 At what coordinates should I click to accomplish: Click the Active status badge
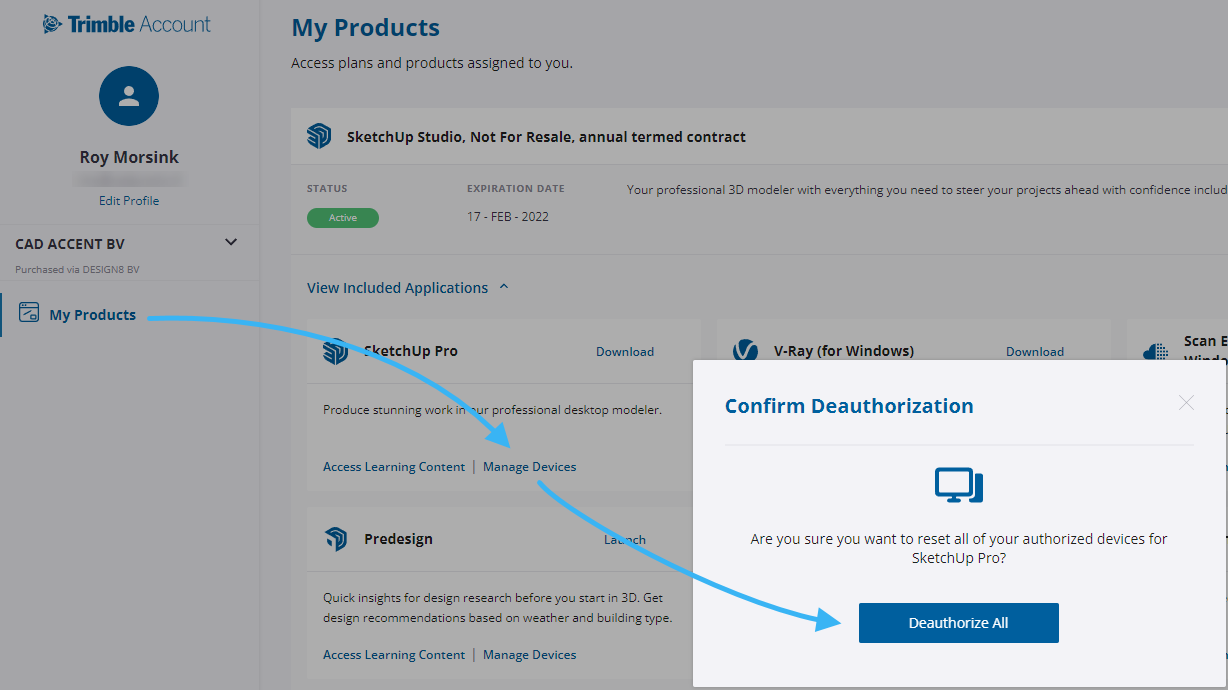tap(343, 218)
